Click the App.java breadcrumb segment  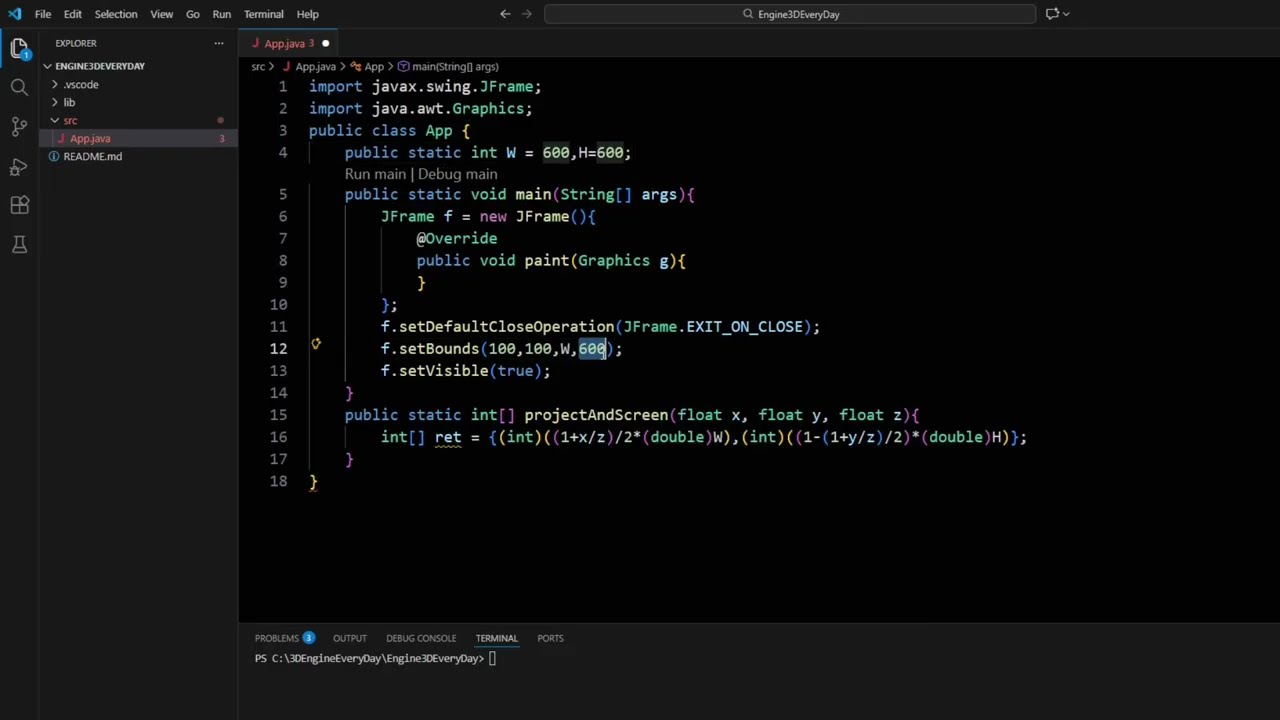[315, 66]
